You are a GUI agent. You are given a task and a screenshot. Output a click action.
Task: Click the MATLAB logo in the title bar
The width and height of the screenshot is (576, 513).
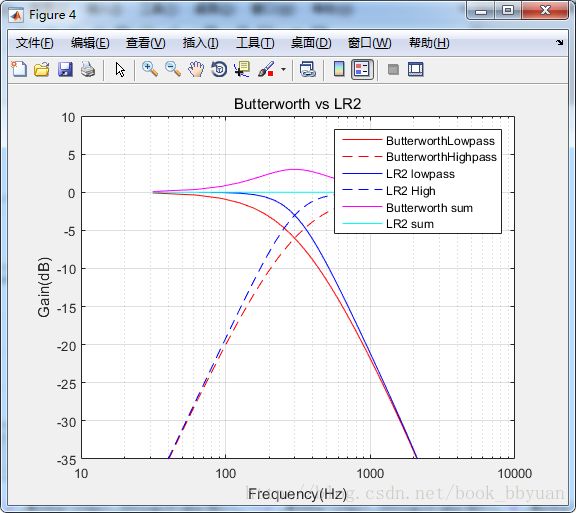point(16,15)
